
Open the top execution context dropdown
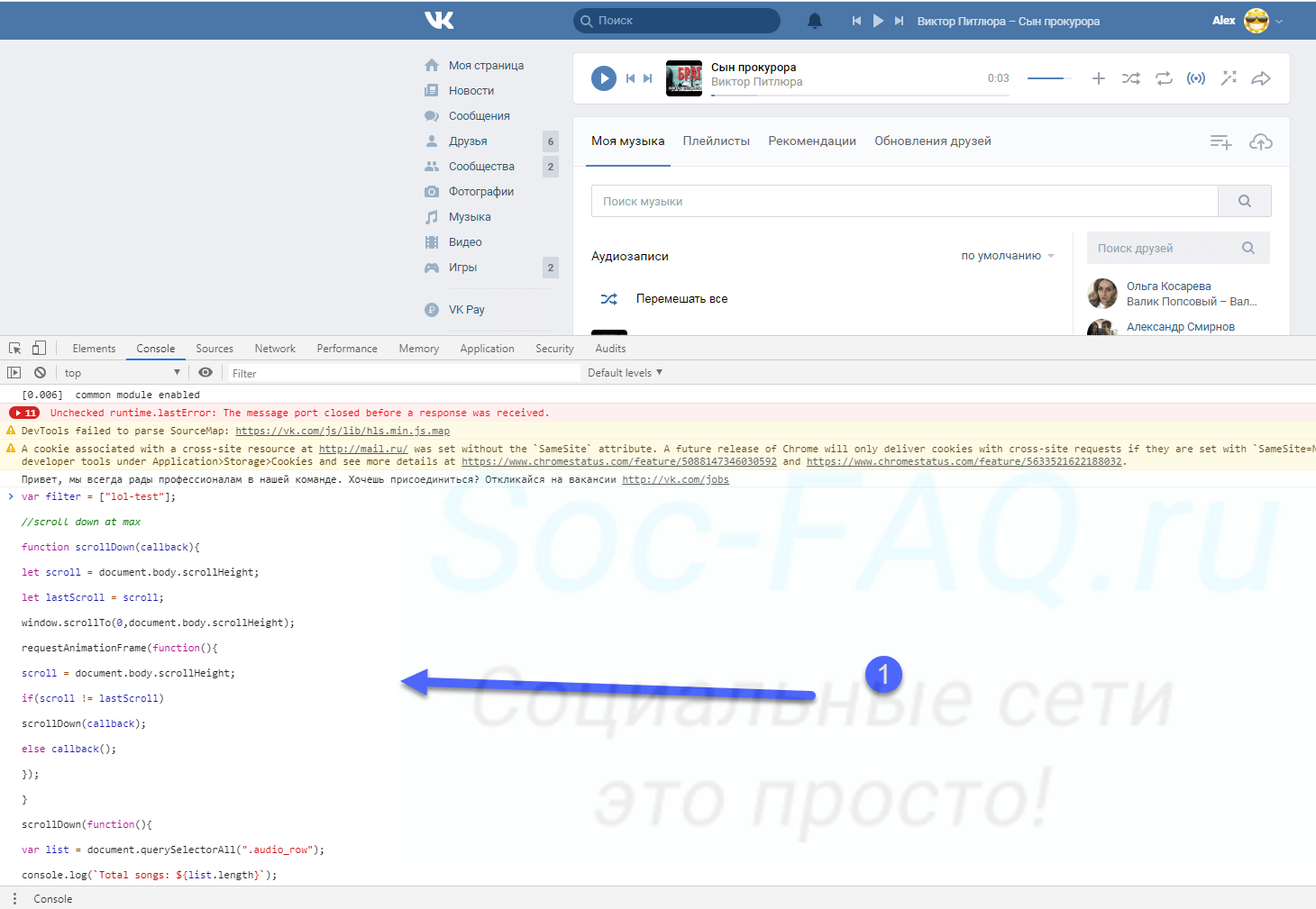point(122,373)
